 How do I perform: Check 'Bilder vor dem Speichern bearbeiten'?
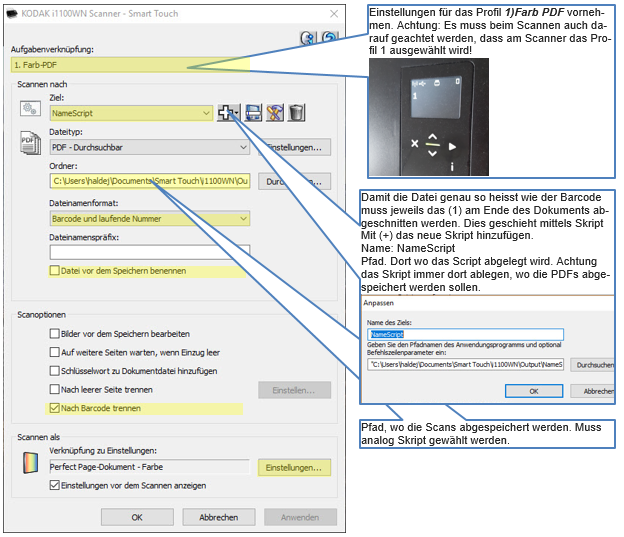point(55,333)
